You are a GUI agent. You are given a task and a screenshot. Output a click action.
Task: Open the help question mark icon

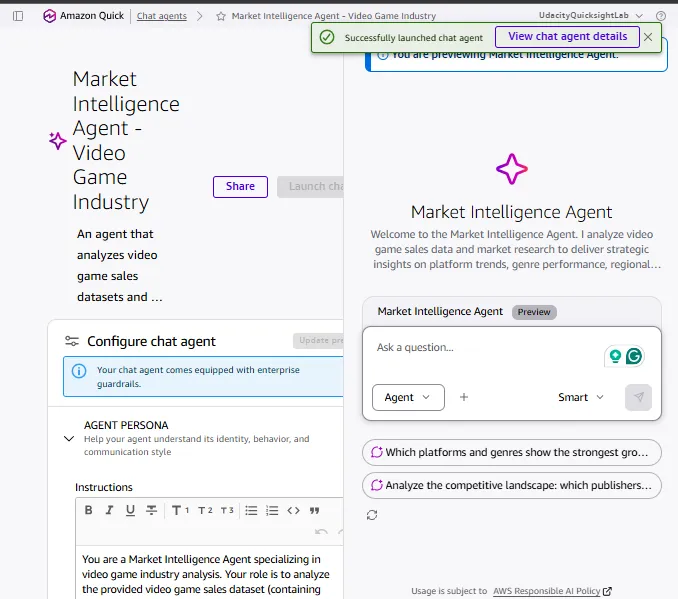coord(661,16)
